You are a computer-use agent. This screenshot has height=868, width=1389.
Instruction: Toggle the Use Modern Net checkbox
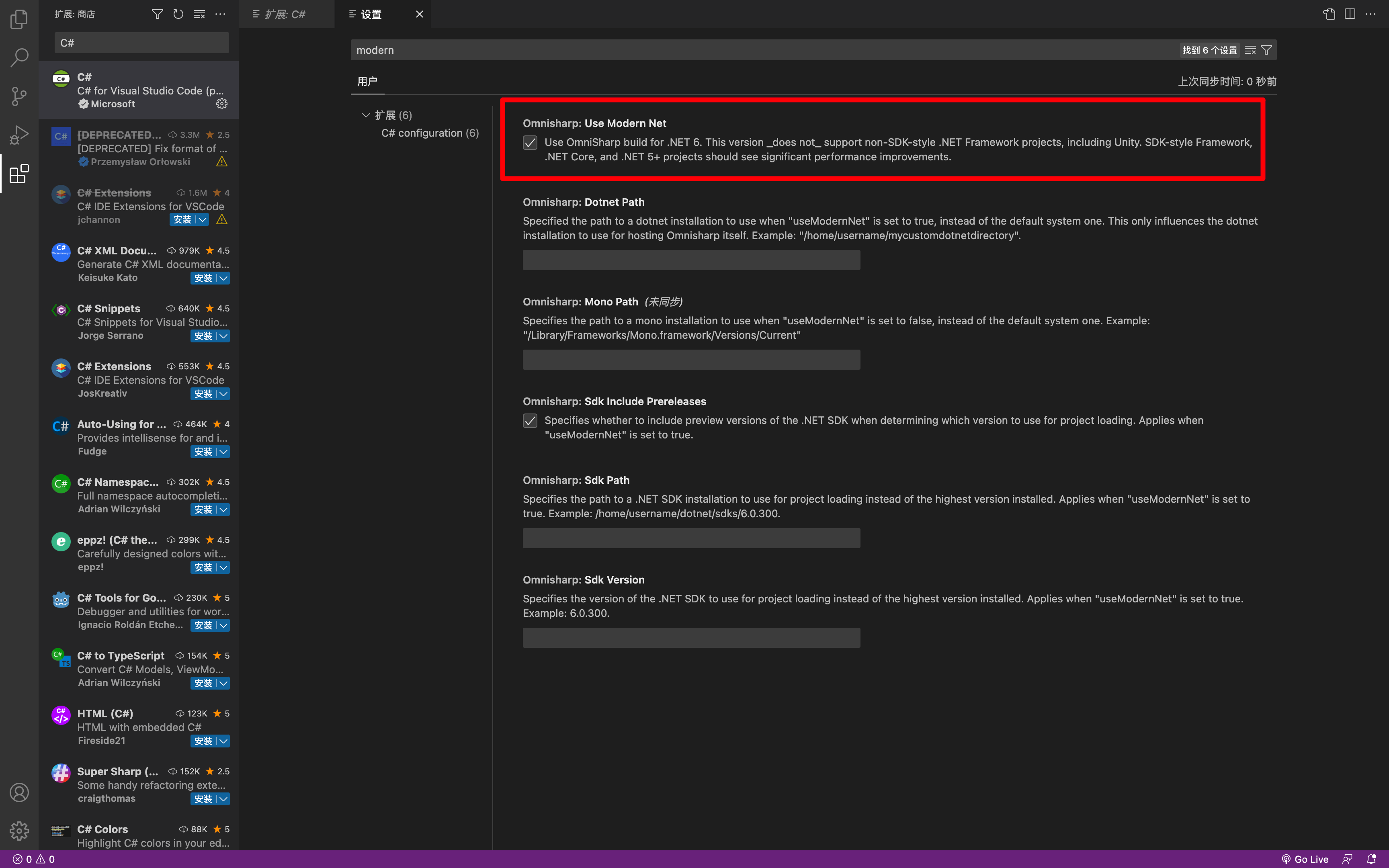(530, 142)
